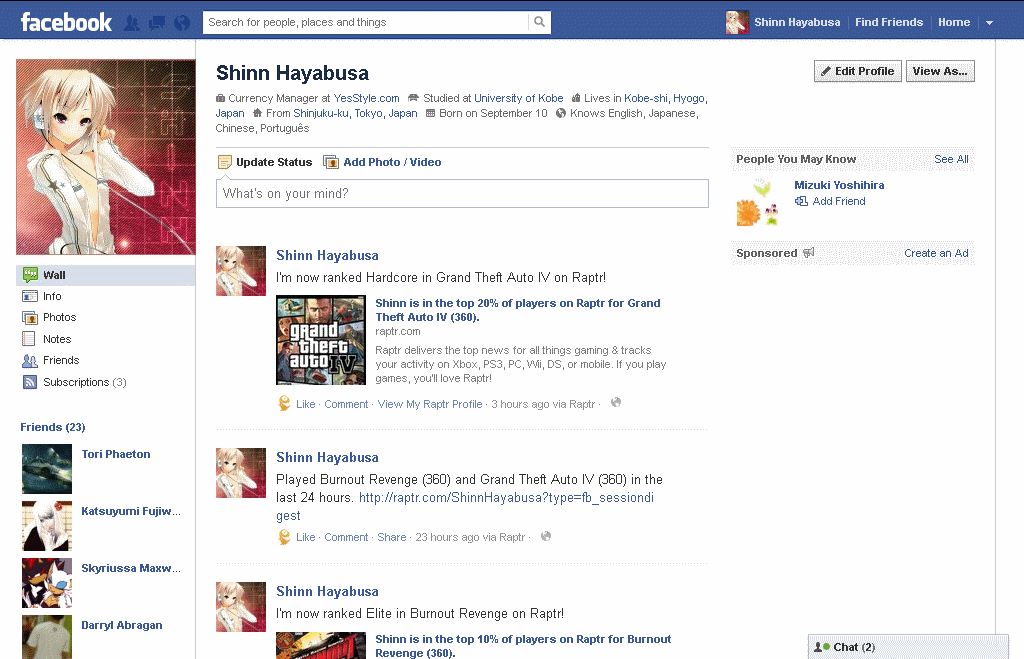Focus the search for people, places and things field

pyautogui.click(x=366, y=22)
